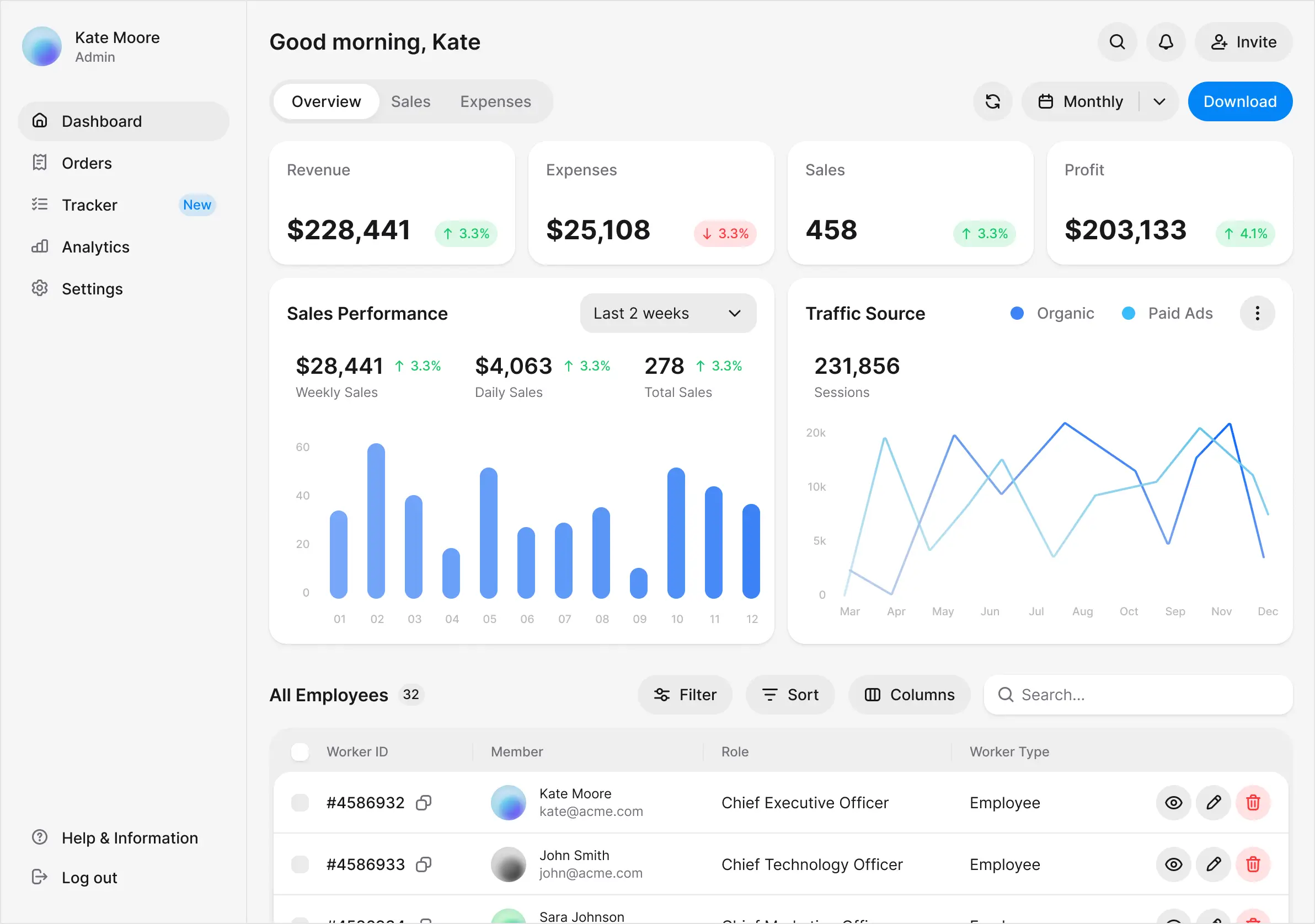Open the search icon in the top bar
Viewport: 1315px width, 924px height.
click(1117, 42)
